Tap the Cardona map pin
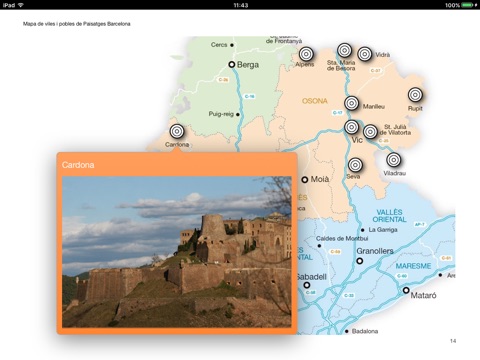Image resolution: width=480 pixels, height=360 pixels. 177,131
